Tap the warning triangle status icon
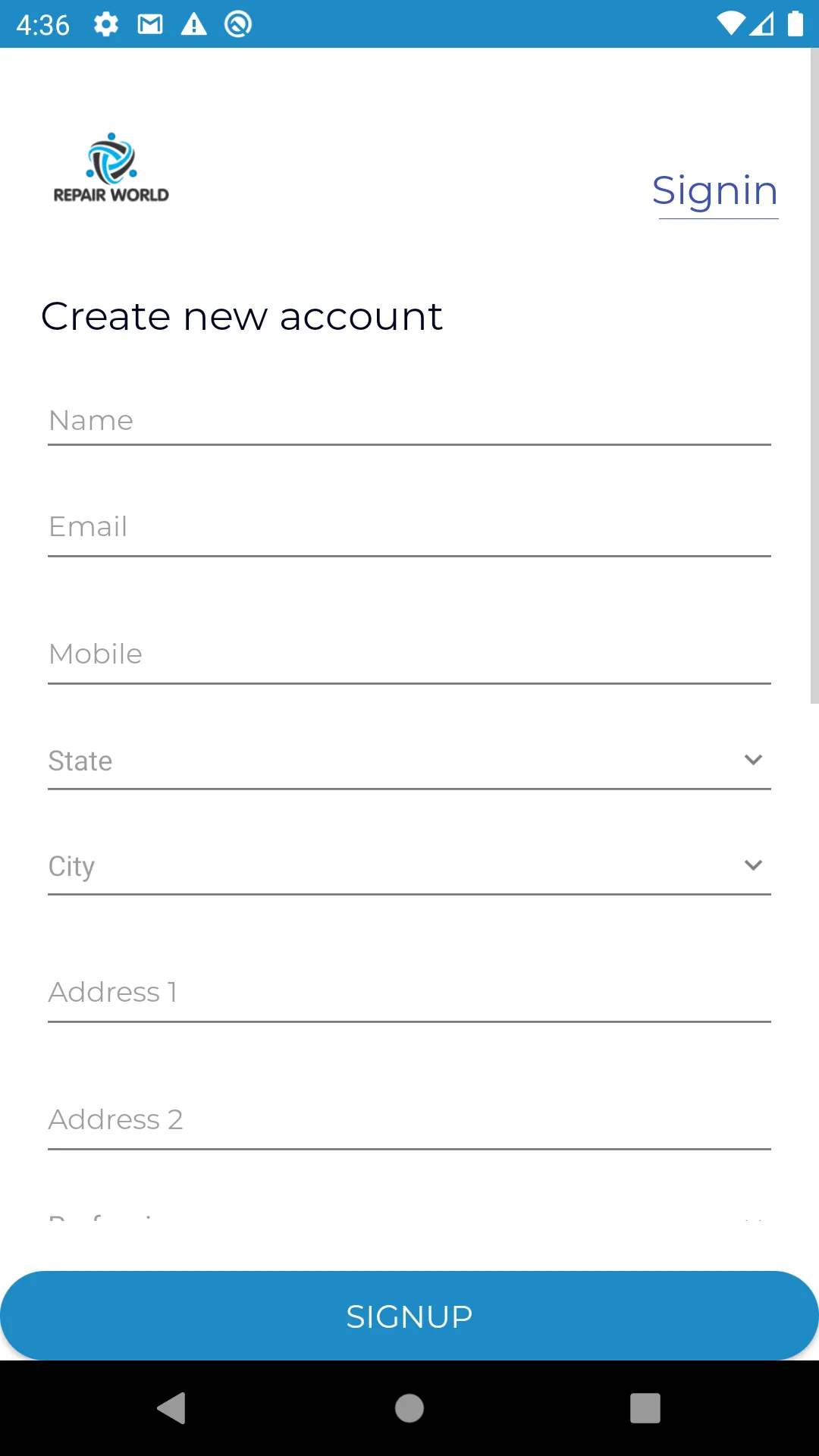This screenshot has width=819, height=1456. coord(194,24)
